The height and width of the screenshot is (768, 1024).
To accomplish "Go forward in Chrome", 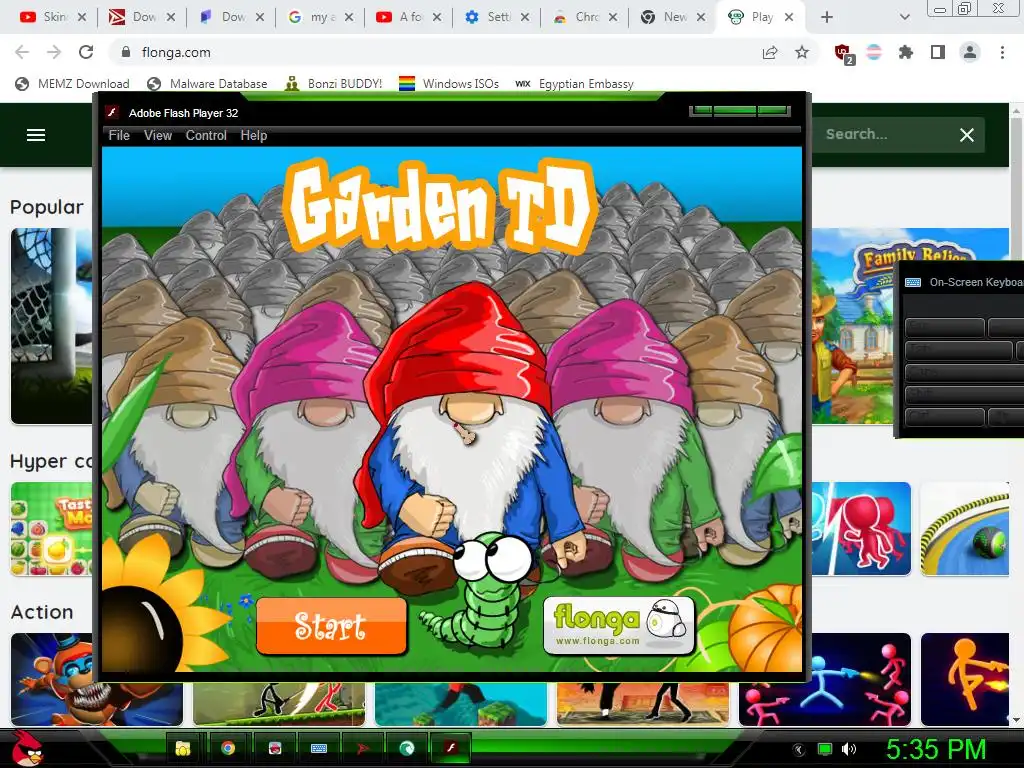I will 54,52.
